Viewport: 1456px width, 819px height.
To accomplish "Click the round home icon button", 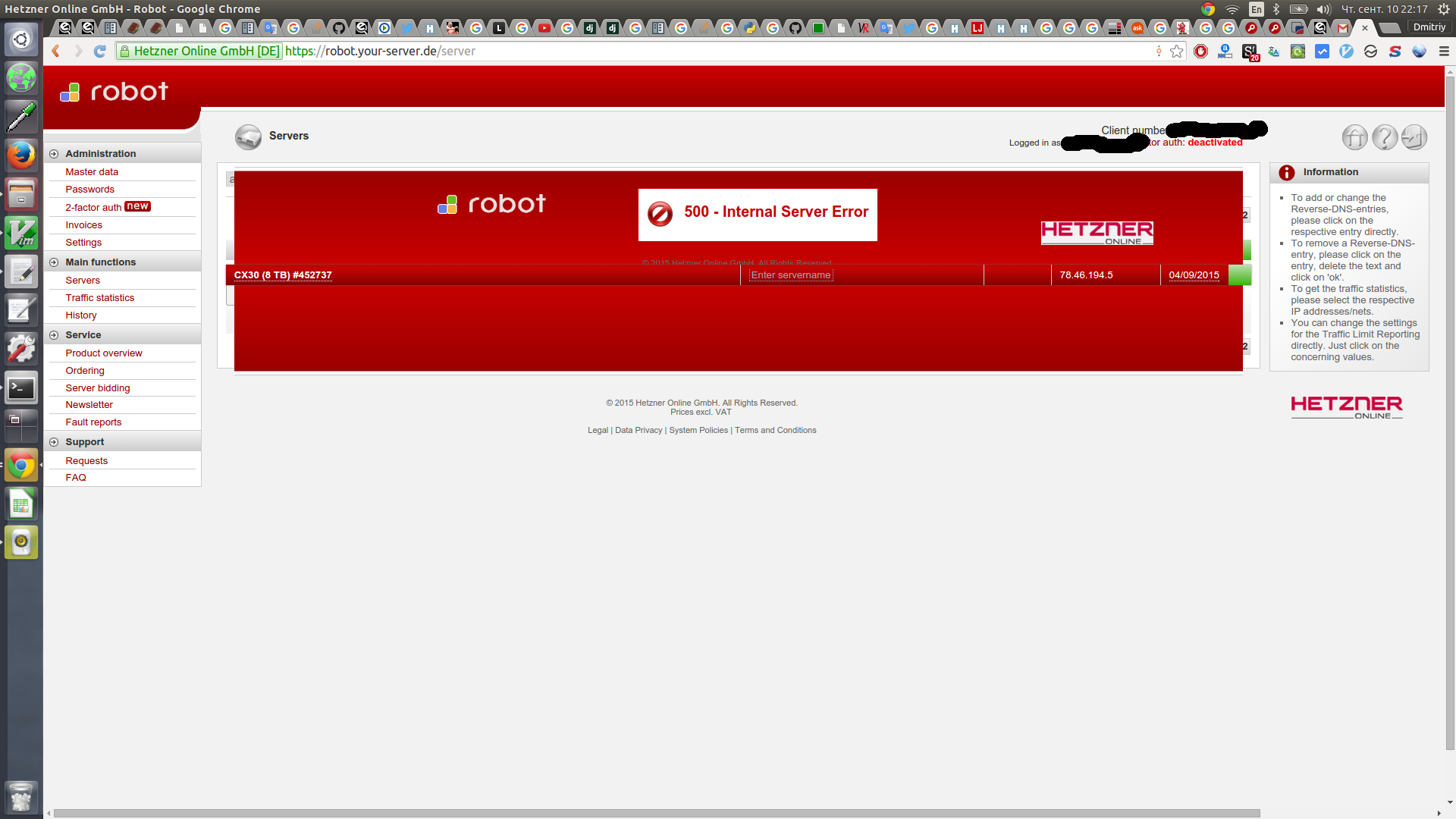I will (1354, 137).
